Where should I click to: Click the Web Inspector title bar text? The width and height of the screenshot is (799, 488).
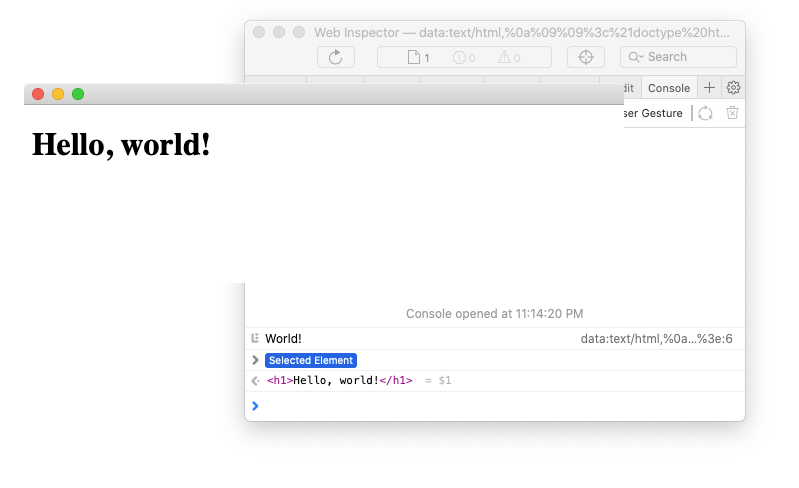(522, 33)
